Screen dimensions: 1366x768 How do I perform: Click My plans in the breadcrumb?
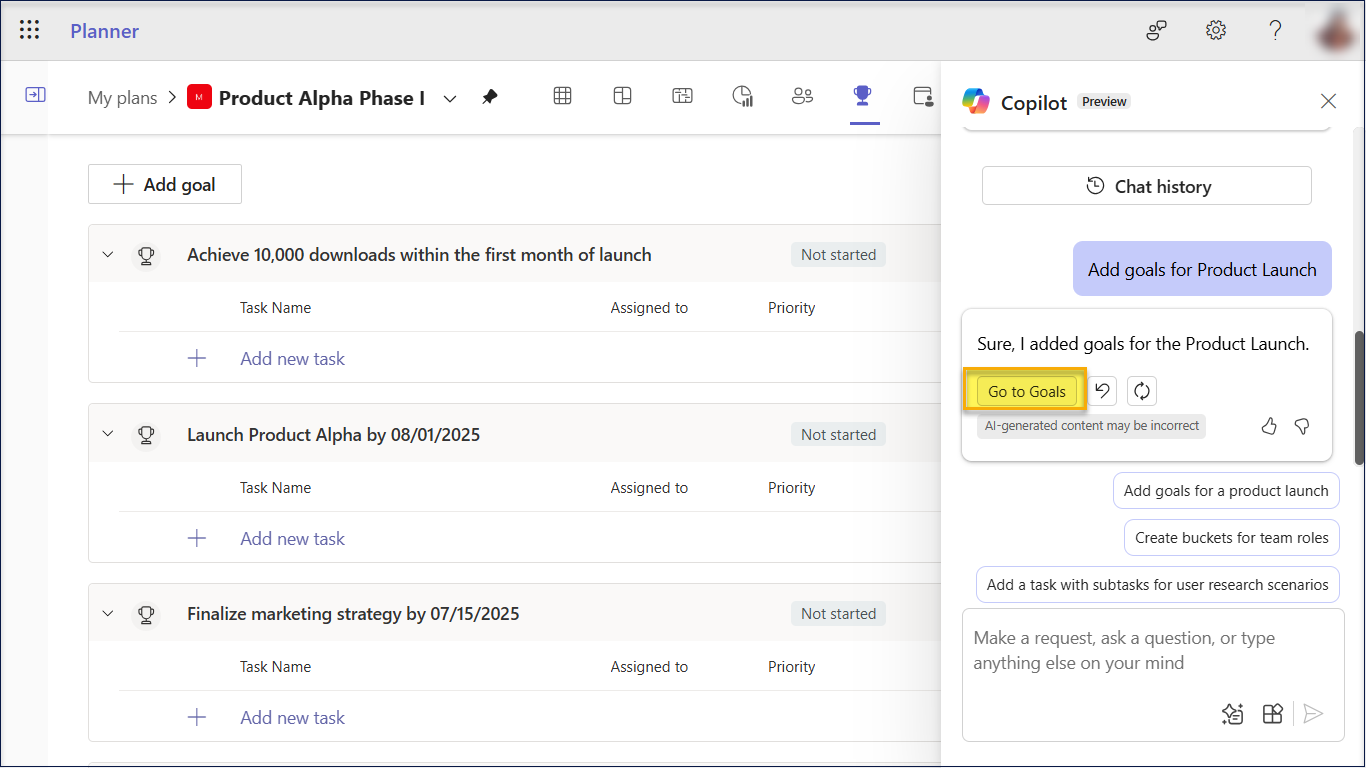point(122,98)
